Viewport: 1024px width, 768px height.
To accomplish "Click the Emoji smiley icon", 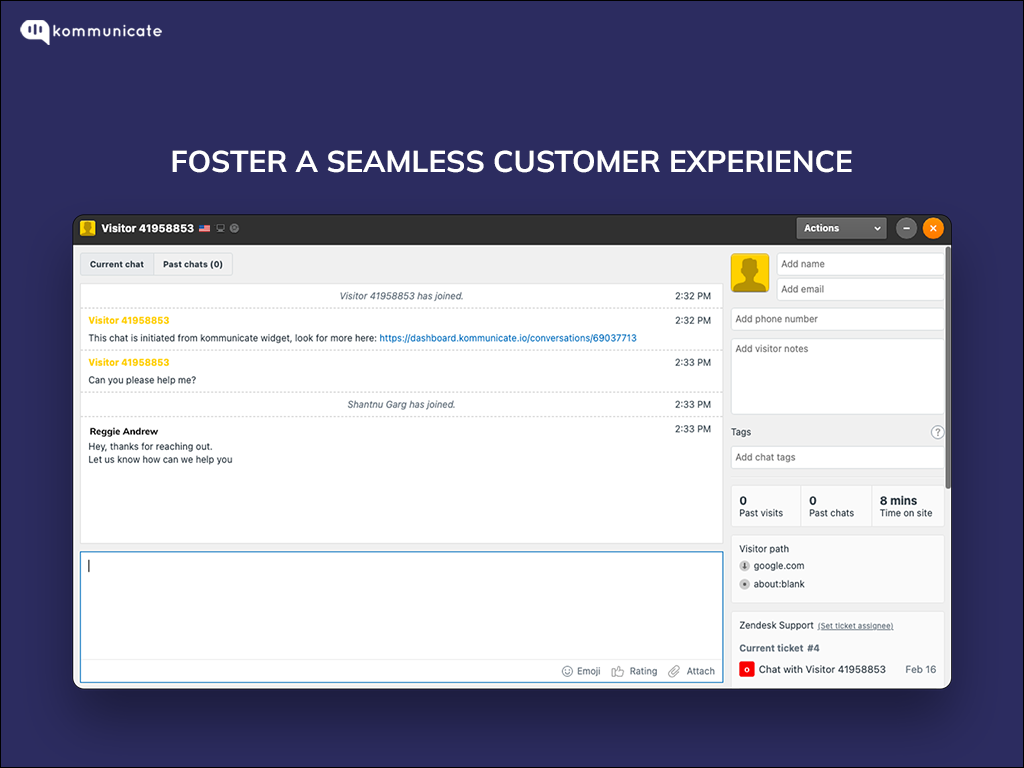I will 567,671.
